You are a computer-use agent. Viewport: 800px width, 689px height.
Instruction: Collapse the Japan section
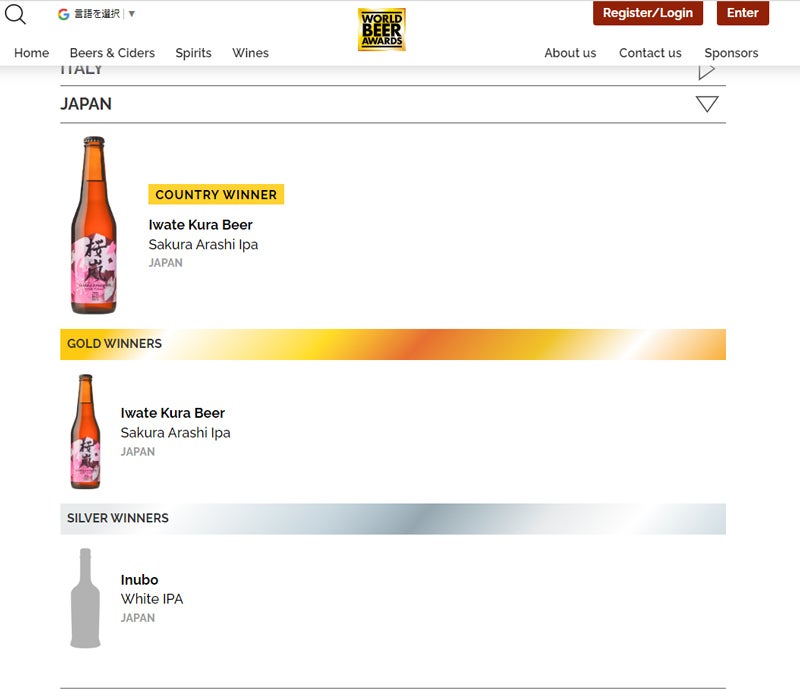pos(706,104)
